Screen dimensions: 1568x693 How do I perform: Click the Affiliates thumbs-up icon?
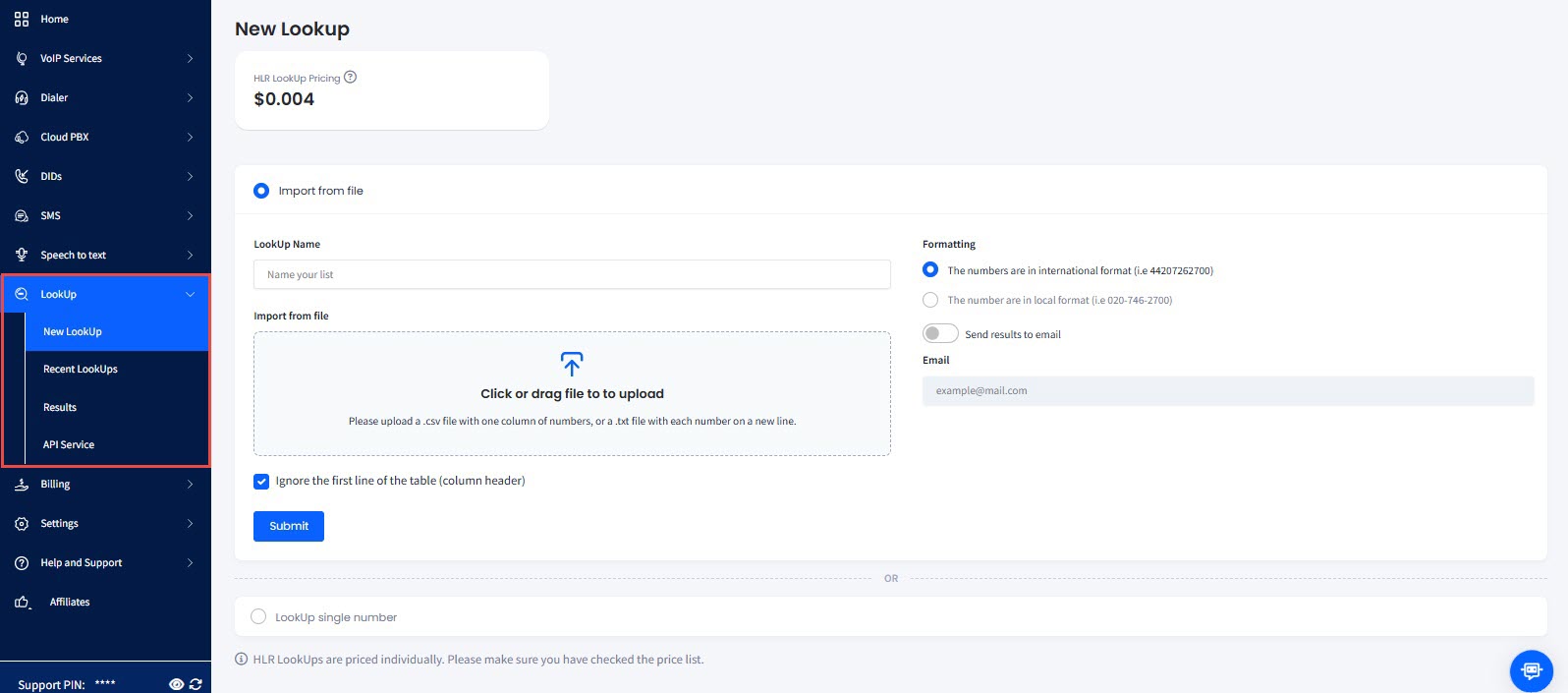22,602
